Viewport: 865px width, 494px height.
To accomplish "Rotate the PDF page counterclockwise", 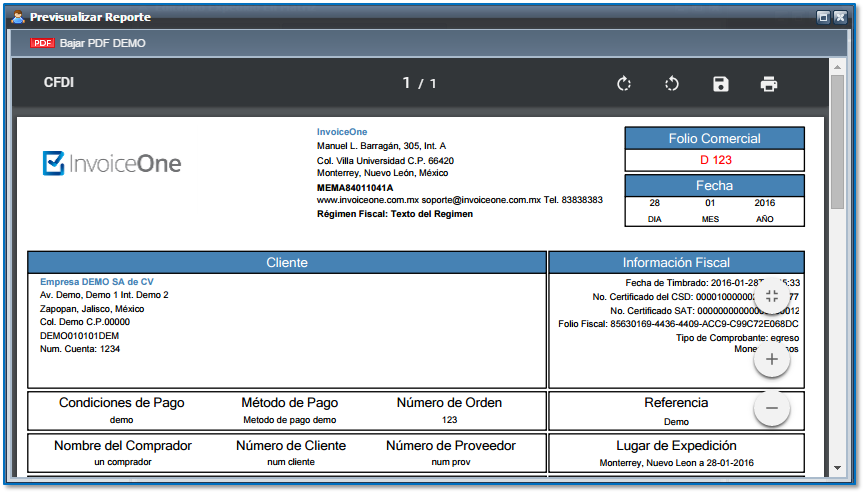I will pyautogui.click(x=672, y=84).
